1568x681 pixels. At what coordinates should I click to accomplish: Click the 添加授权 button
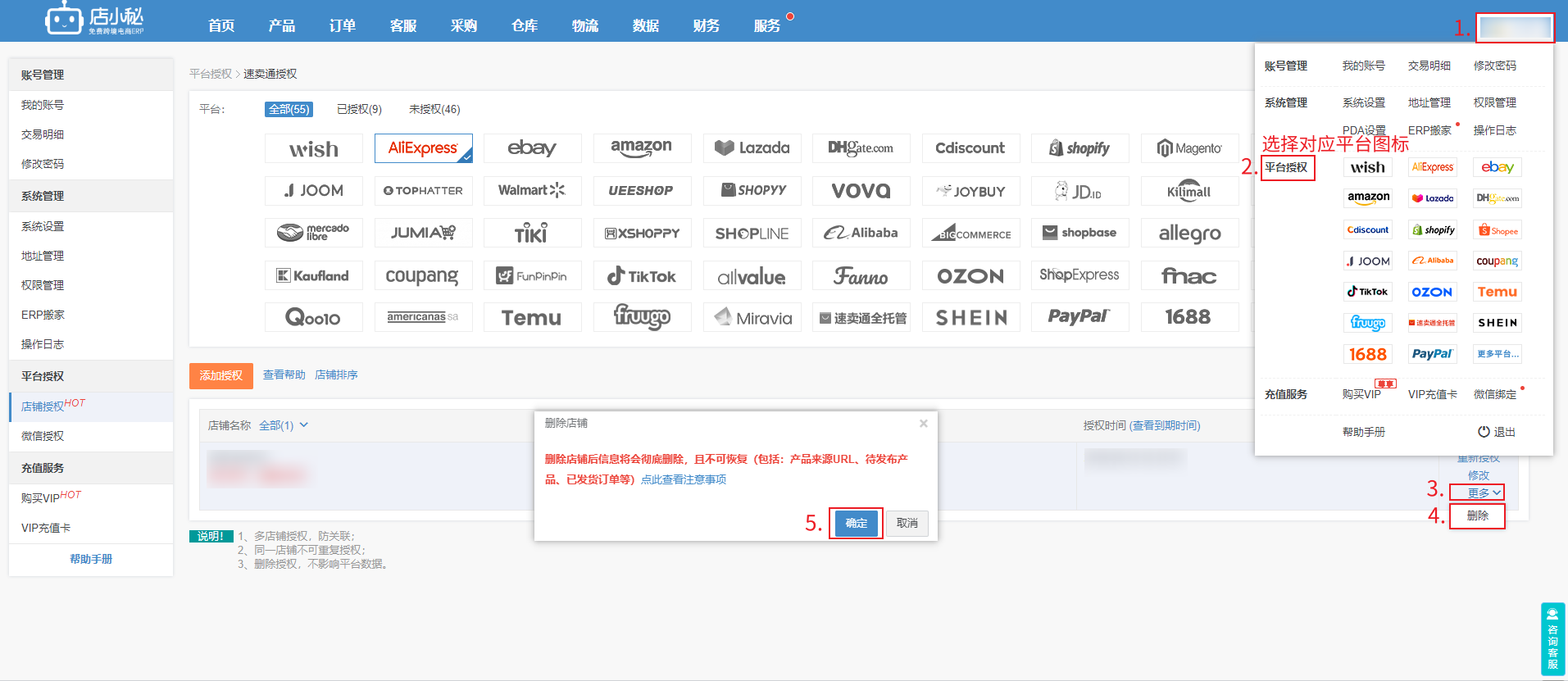(x=221, y=375)
